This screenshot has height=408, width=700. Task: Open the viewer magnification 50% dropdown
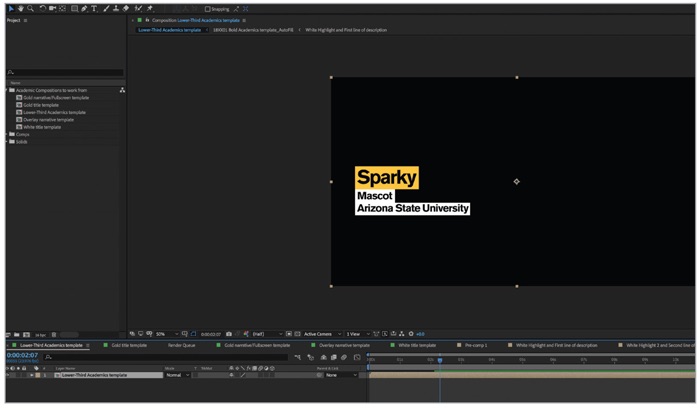(167, 334)
